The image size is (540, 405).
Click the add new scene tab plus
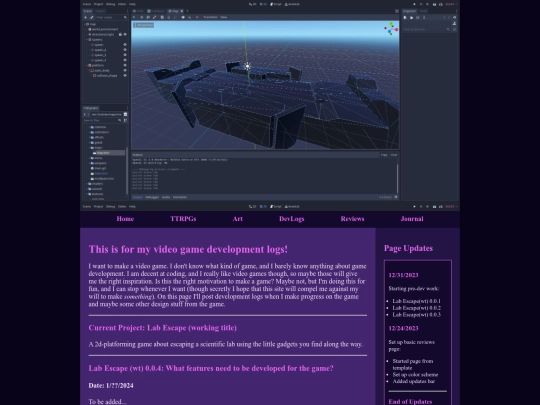click(x=187, y=11)
